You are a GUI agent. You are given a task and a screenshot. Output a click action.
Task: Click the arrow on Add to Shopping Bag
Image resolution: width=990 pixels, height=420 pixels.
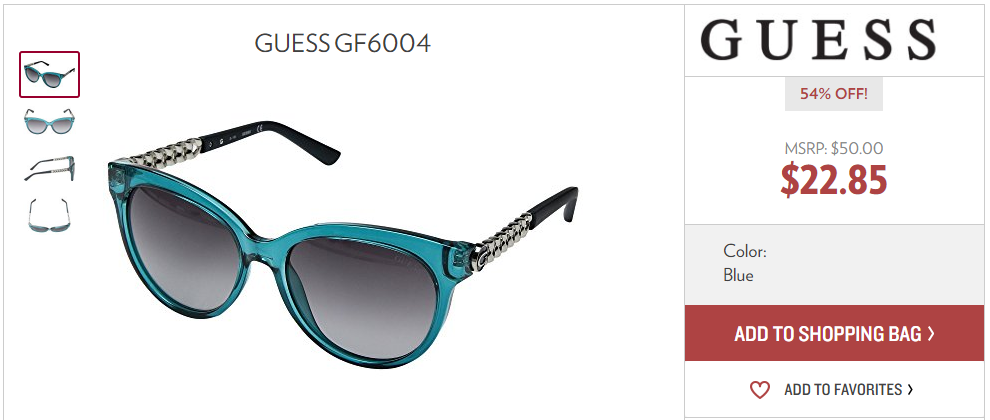tap(931, 333)
